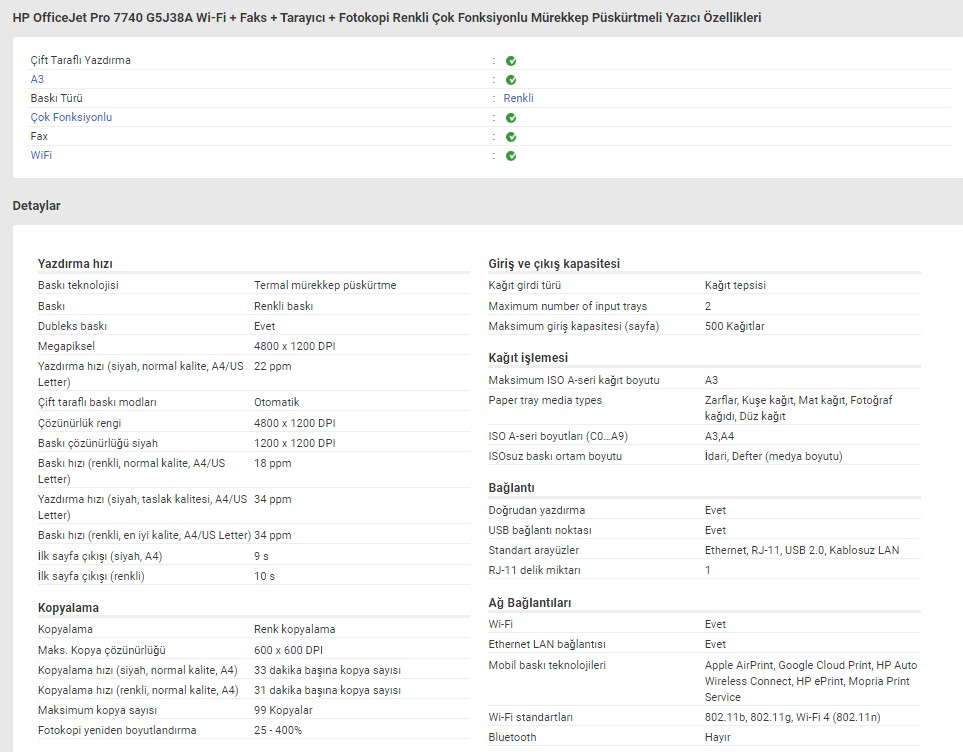Click the 1200 x 1200 DPI value
This screenshot has height=752, width=963.
pyautogui.click(x=295, y=443)
